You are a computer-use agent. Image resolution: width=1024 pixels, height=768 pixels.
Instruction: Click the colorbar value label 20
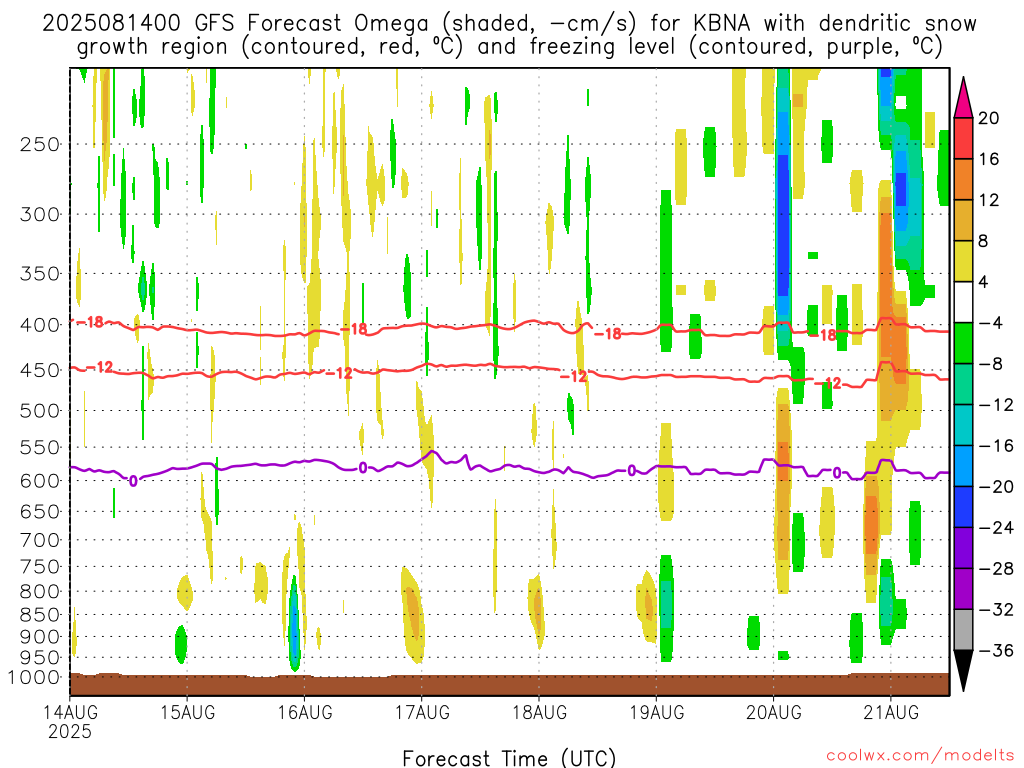pos(989,118)
